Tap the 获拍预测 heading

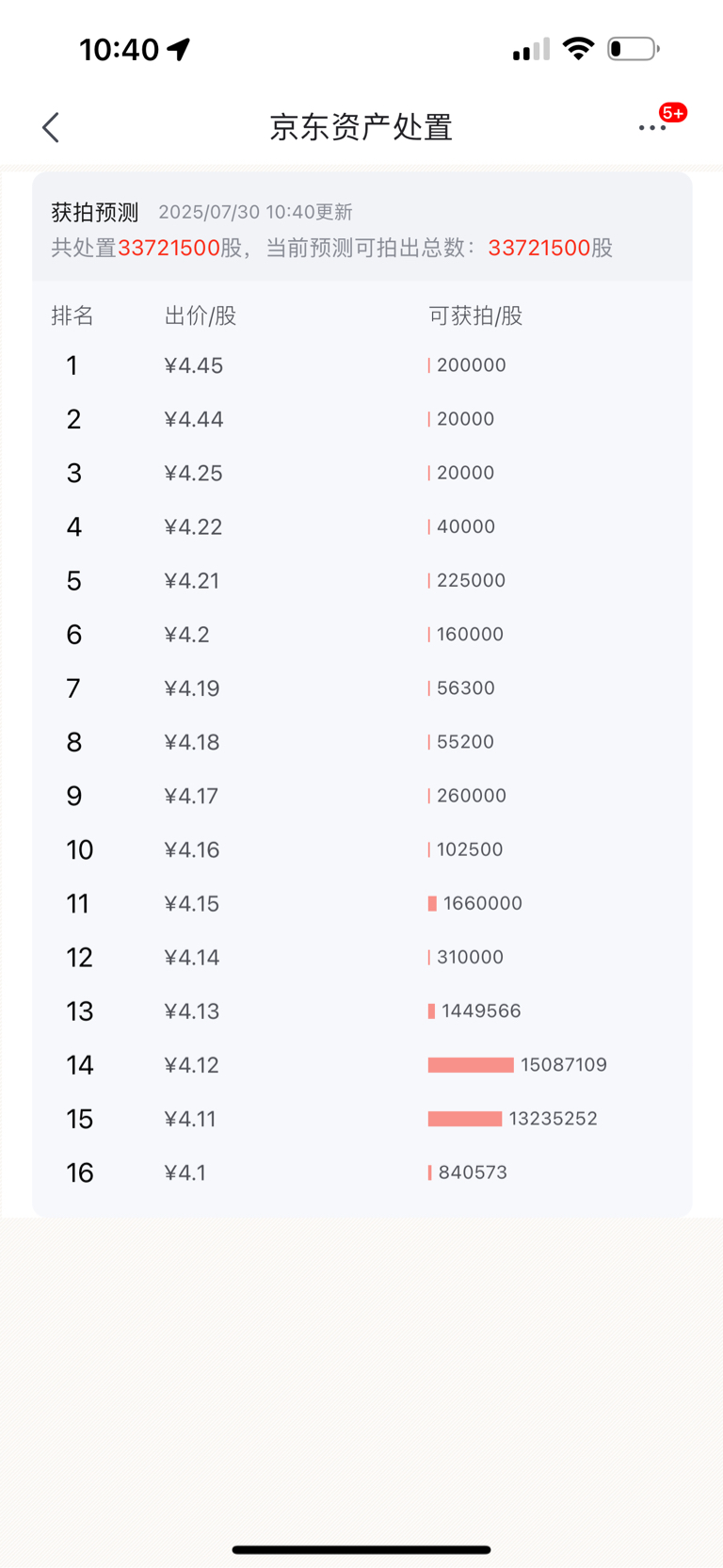click(x=95, y=212)
